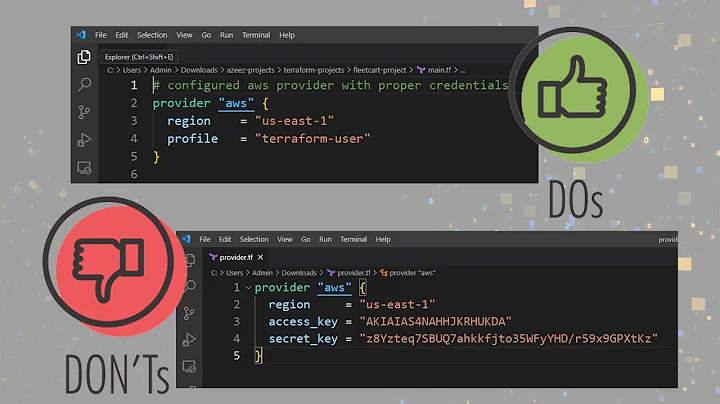Screen dimensions: 720x404
Task: Open File menu in top window
Action: tap(101, 35)
